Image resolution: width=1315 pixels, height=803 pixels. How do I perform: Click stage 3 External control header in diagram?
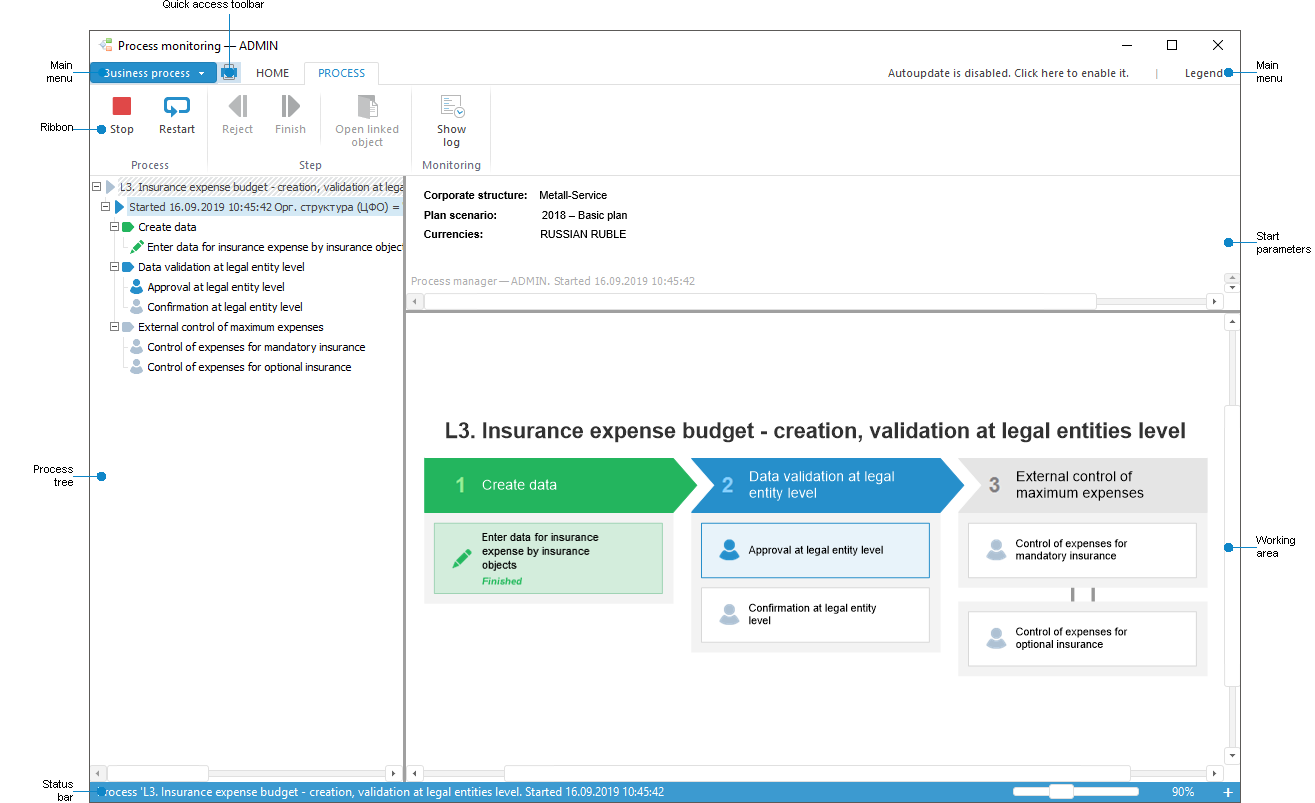[1083, 485]
